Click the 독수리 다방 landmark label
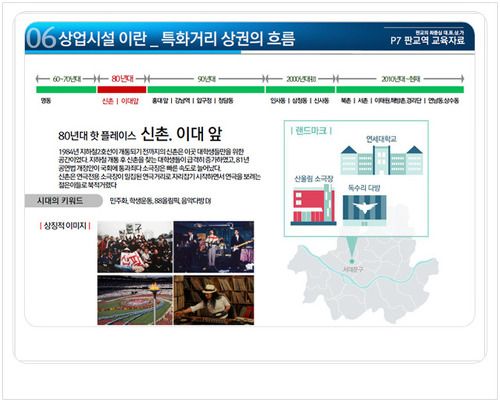 (364, 188)
